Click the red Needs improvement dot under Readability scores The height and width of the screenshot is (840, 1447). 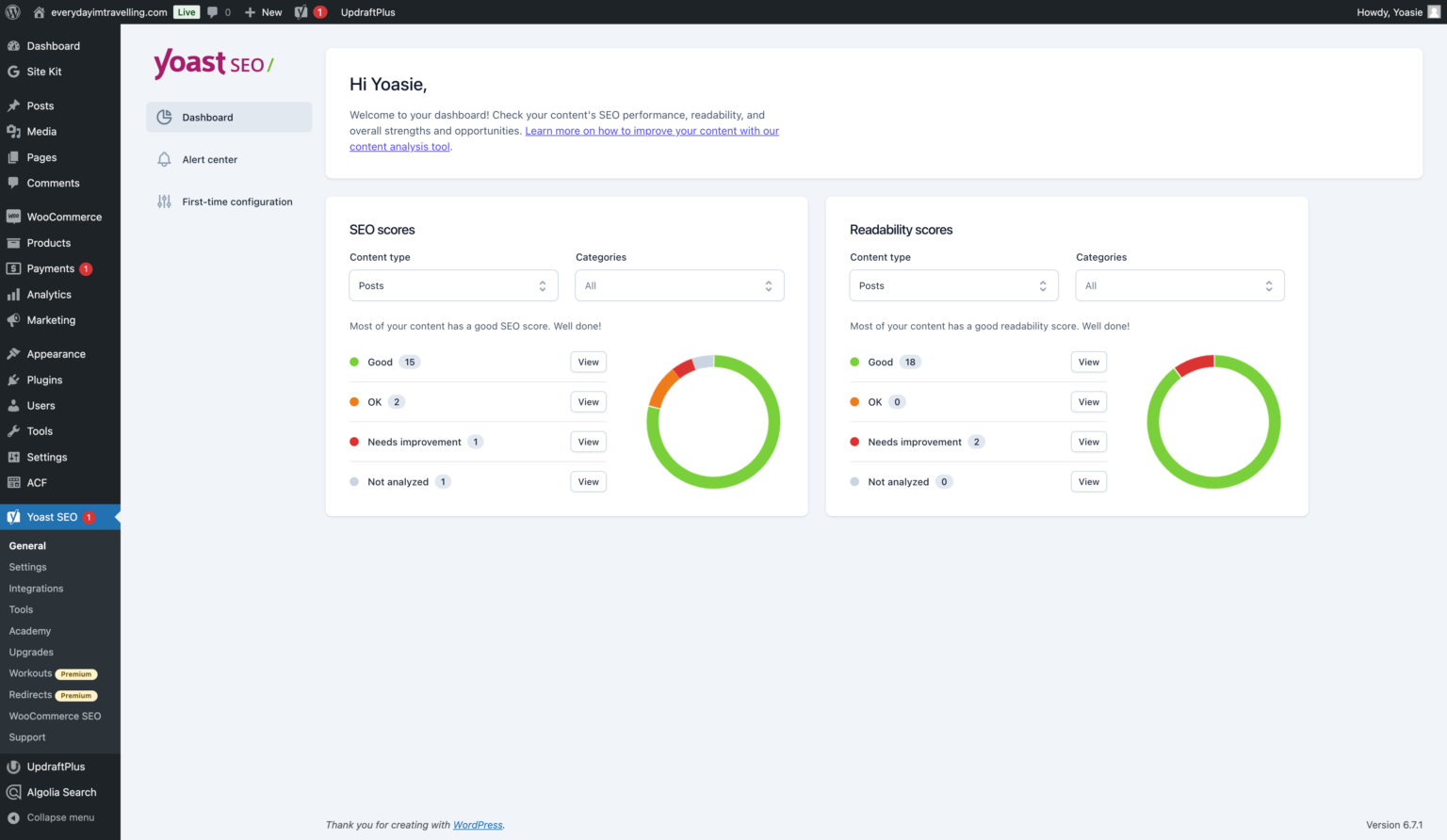tap(854, 442)
